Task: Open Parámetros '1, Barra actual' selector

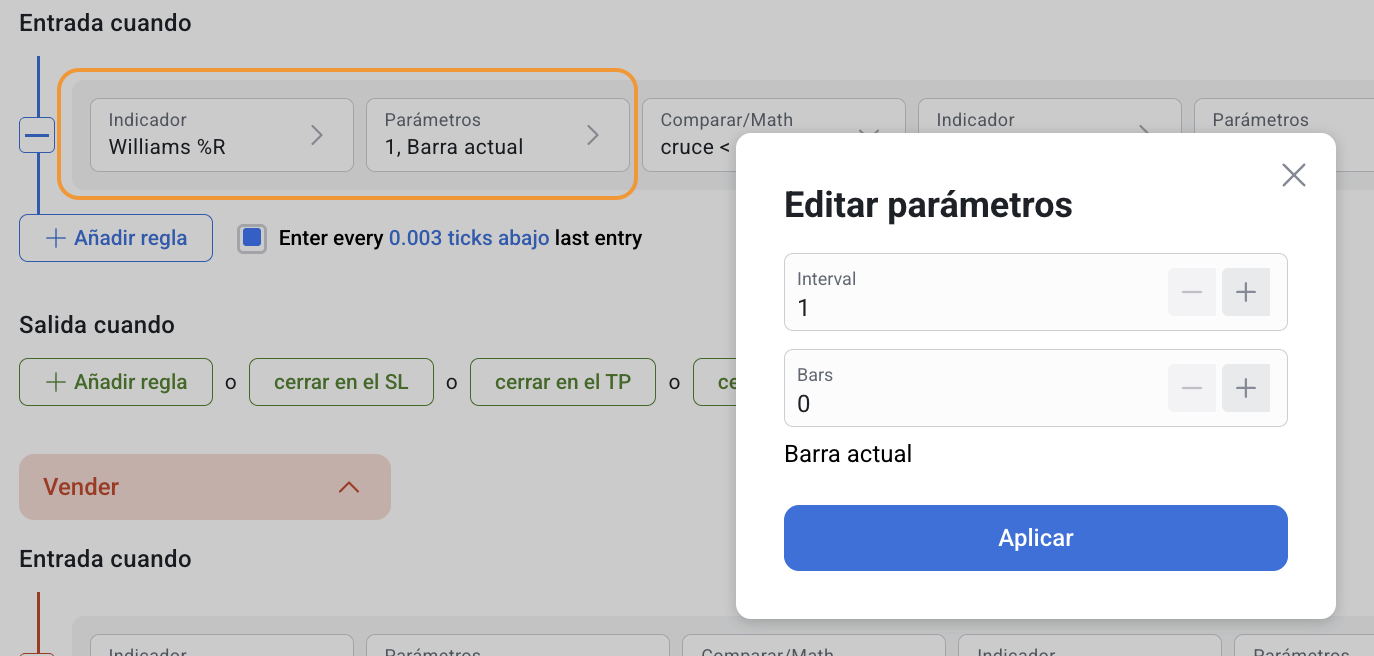Action: click(x=498, y=135)
